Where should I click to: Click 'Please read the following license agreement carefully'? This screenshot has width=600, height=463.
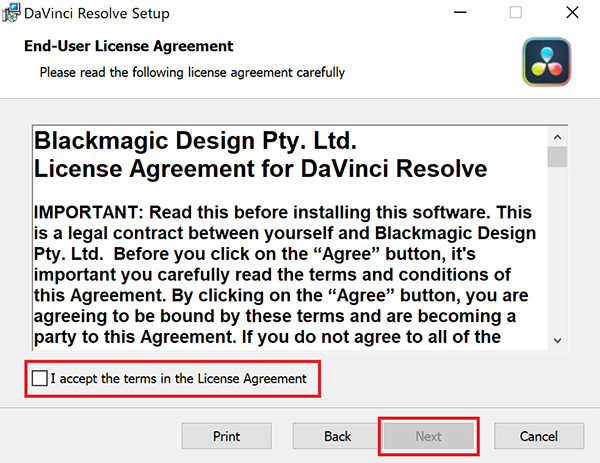tap(192, 72)
